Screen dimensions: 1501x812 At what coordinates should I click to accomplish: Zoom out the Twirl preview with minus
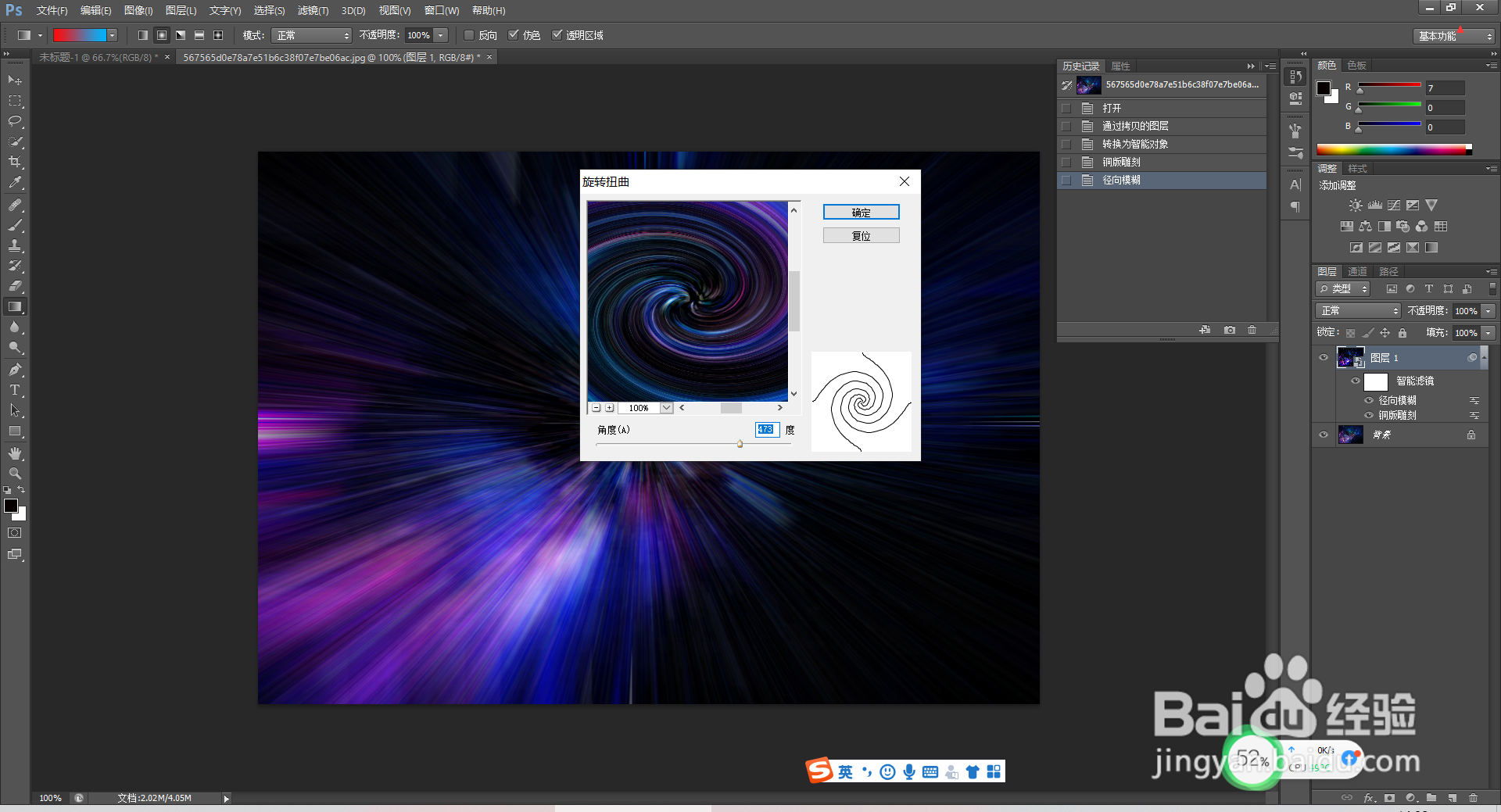[x=596, y=408]
